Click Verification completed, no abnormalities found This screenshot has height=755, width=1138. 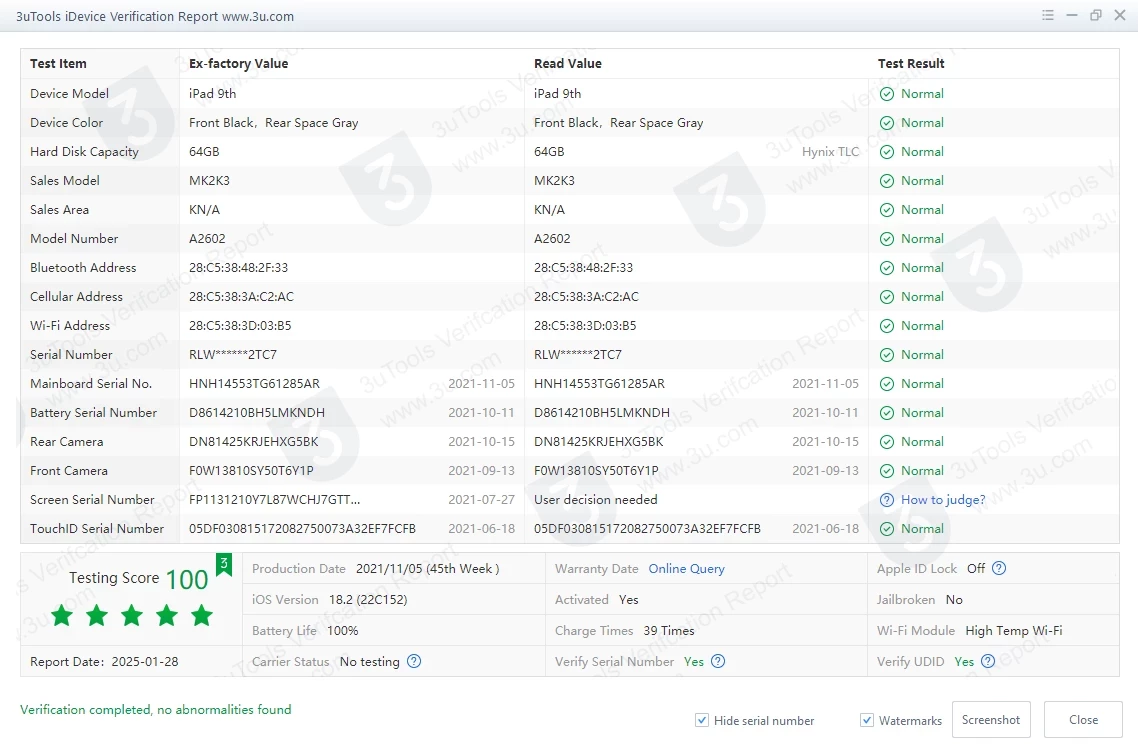155,709
